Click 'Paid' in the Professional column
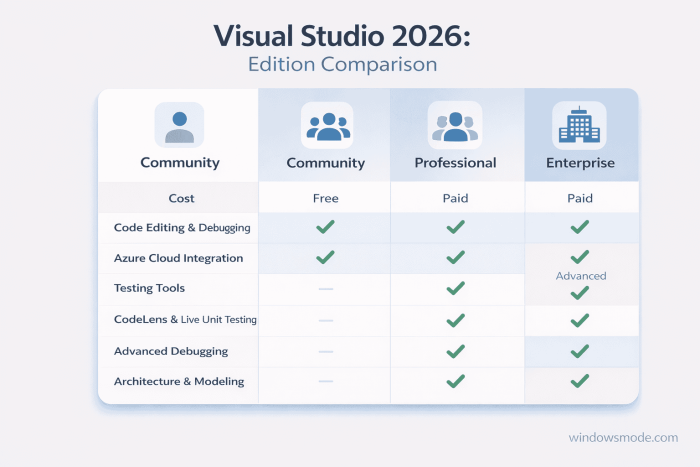 [455, 198]
